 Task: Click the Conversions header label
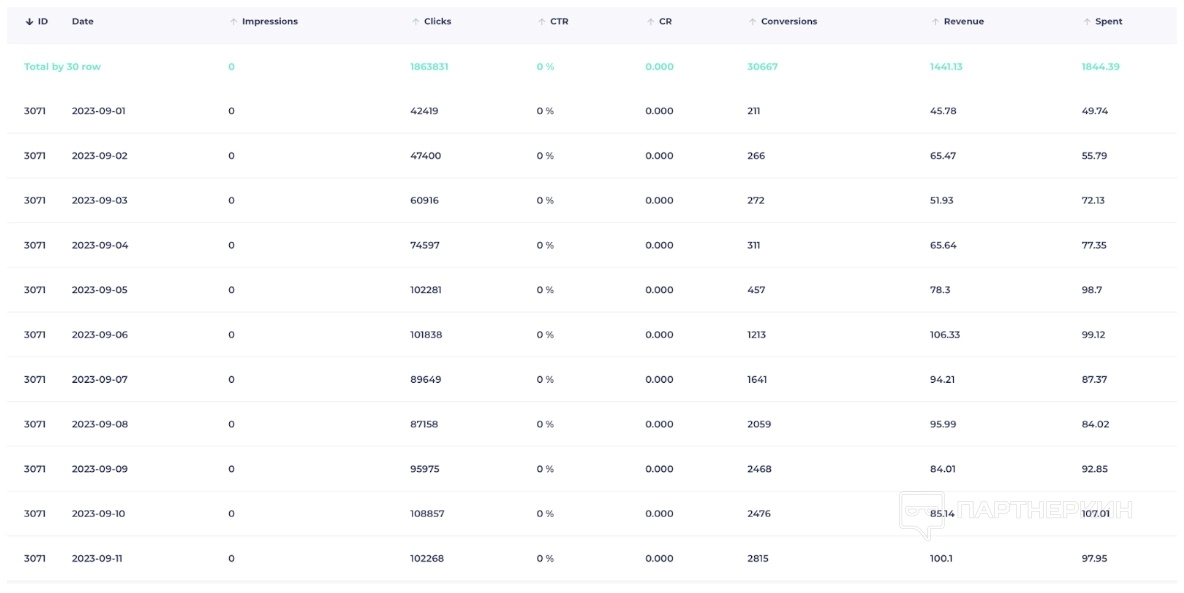789,21
